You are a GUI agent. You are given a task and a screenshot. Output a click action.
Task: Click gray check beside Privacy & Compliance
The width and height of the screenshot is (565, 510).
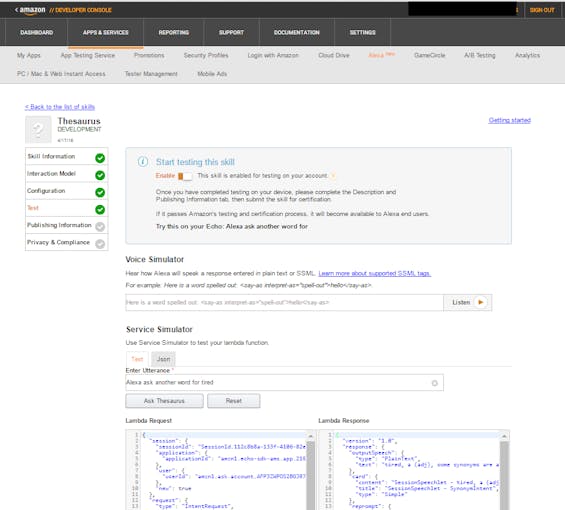(100, 244)
